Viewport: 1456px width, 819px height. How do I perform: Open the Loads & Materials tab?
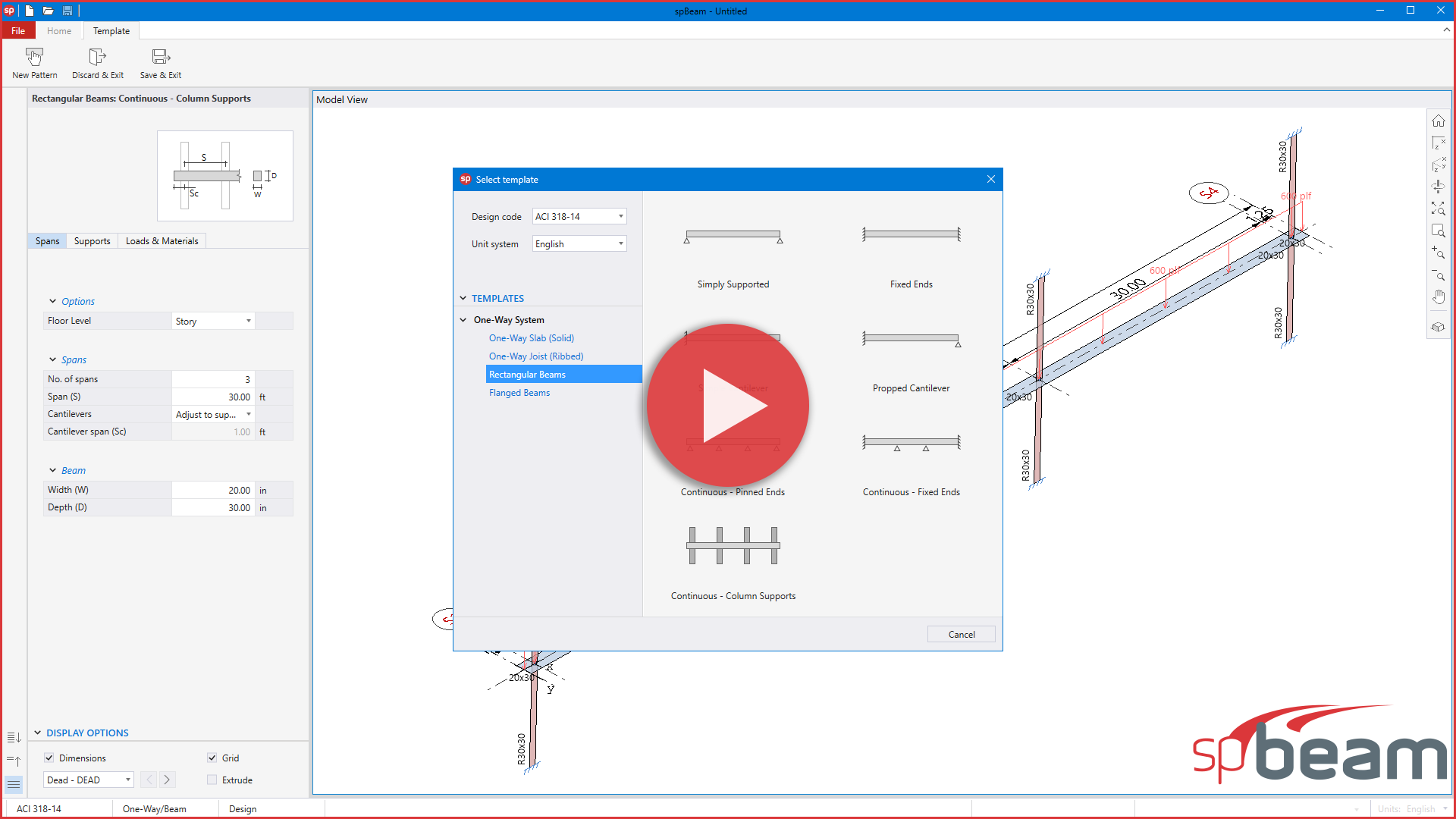click(162, 240)
